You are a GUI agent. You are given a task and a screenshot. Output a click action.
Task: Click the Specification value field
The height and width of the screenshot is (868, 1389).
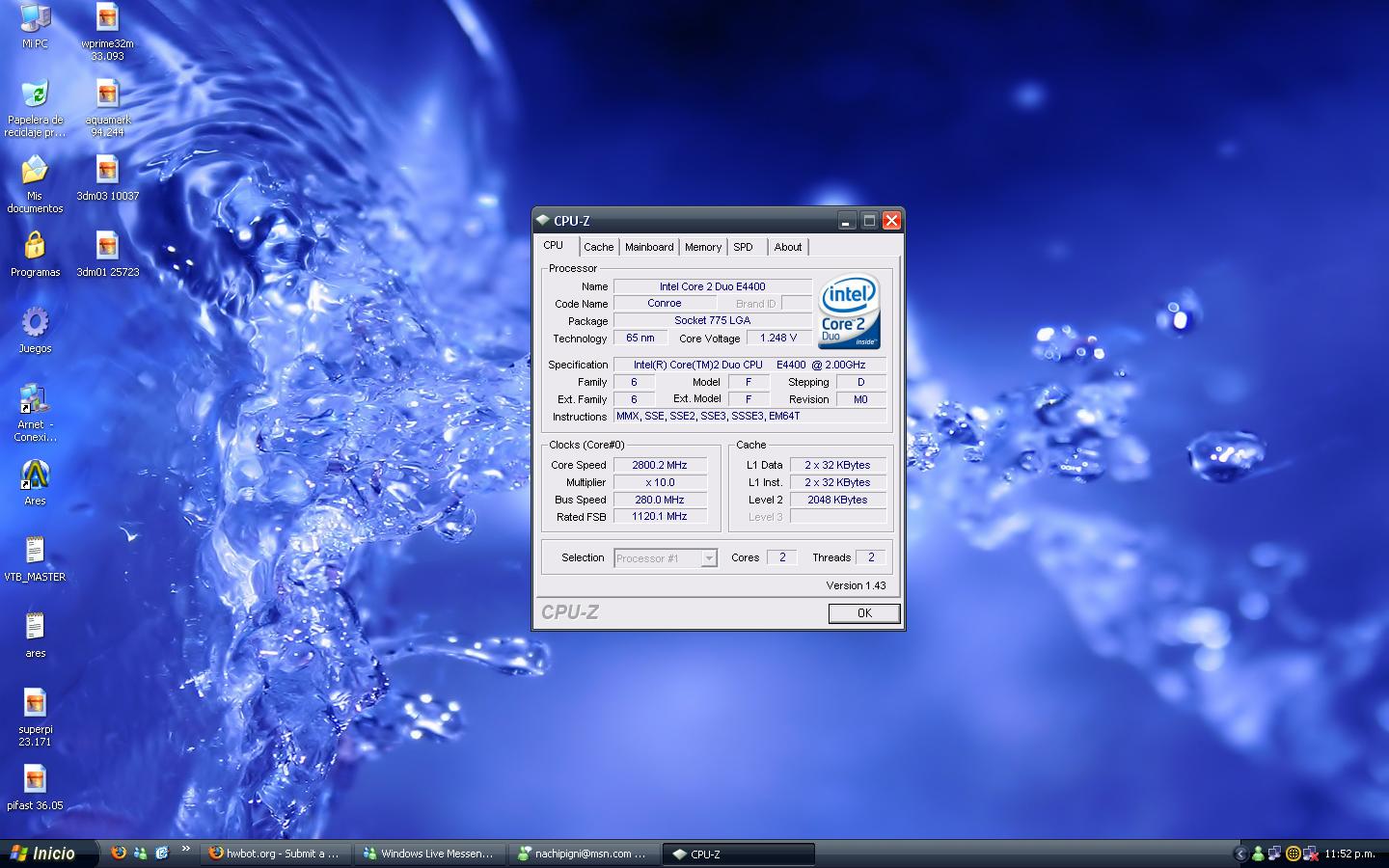(749, 365)
